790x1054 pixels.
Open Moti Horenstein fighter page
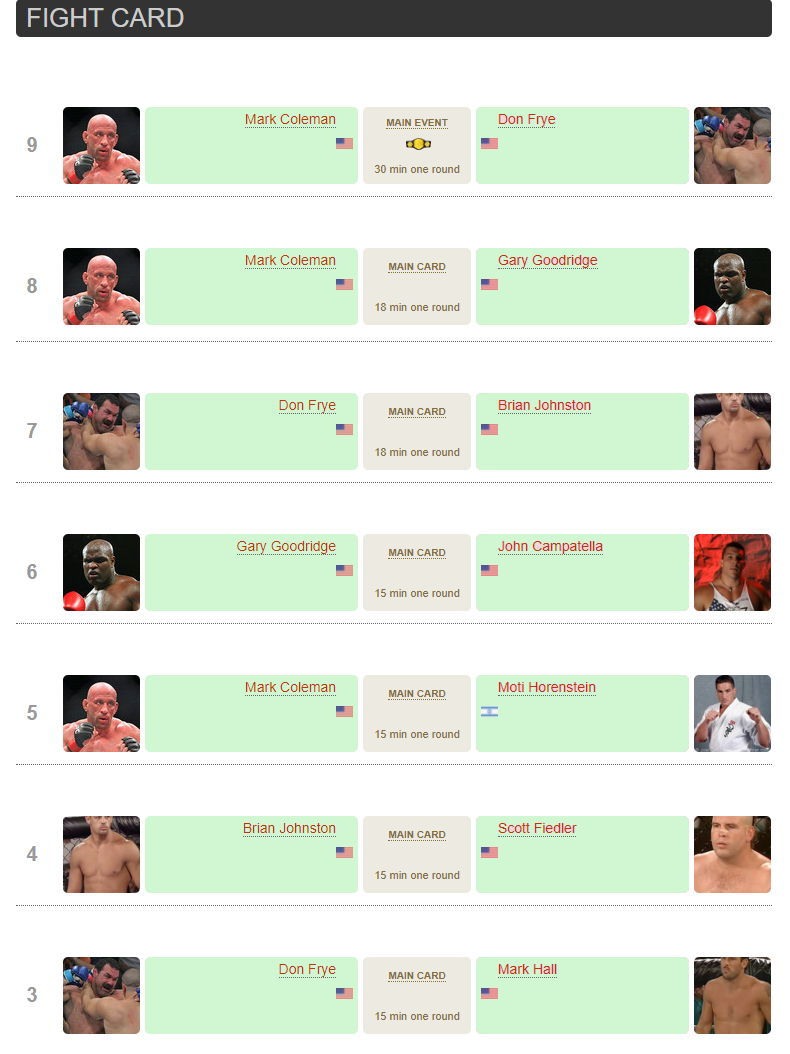[546, 688]
